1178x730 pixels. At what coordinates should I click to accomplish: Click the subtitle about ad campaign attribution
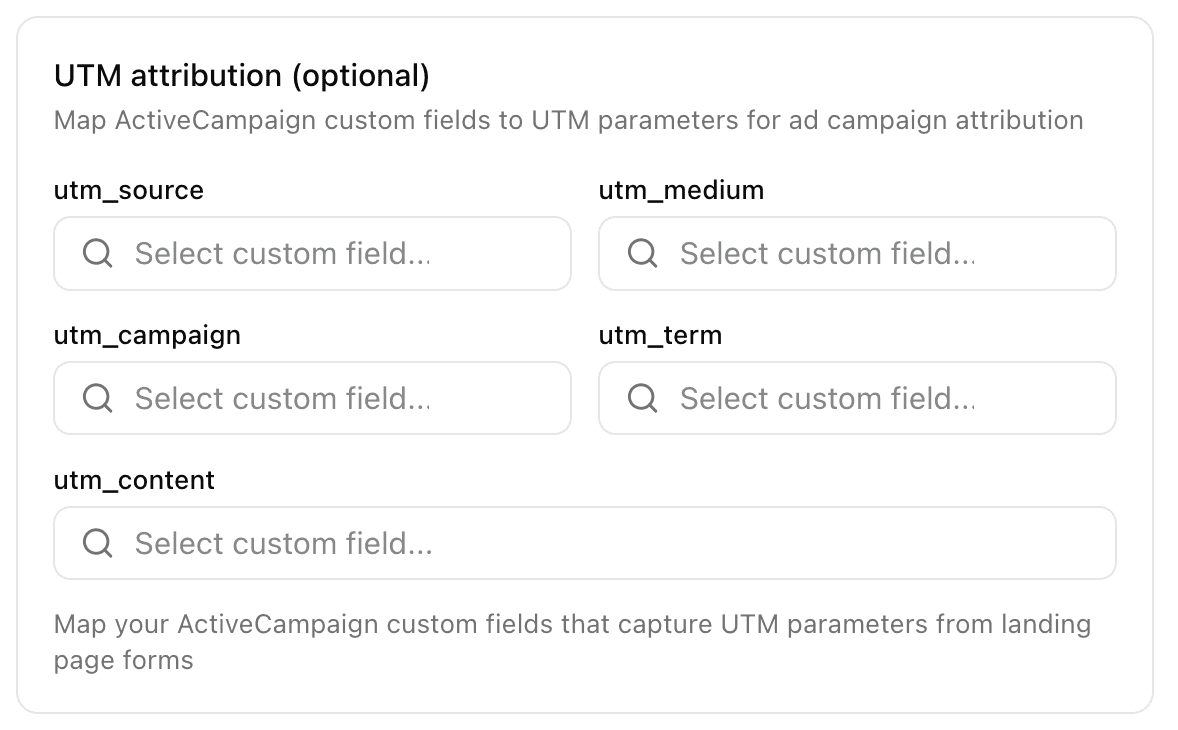tap(568, 121)
